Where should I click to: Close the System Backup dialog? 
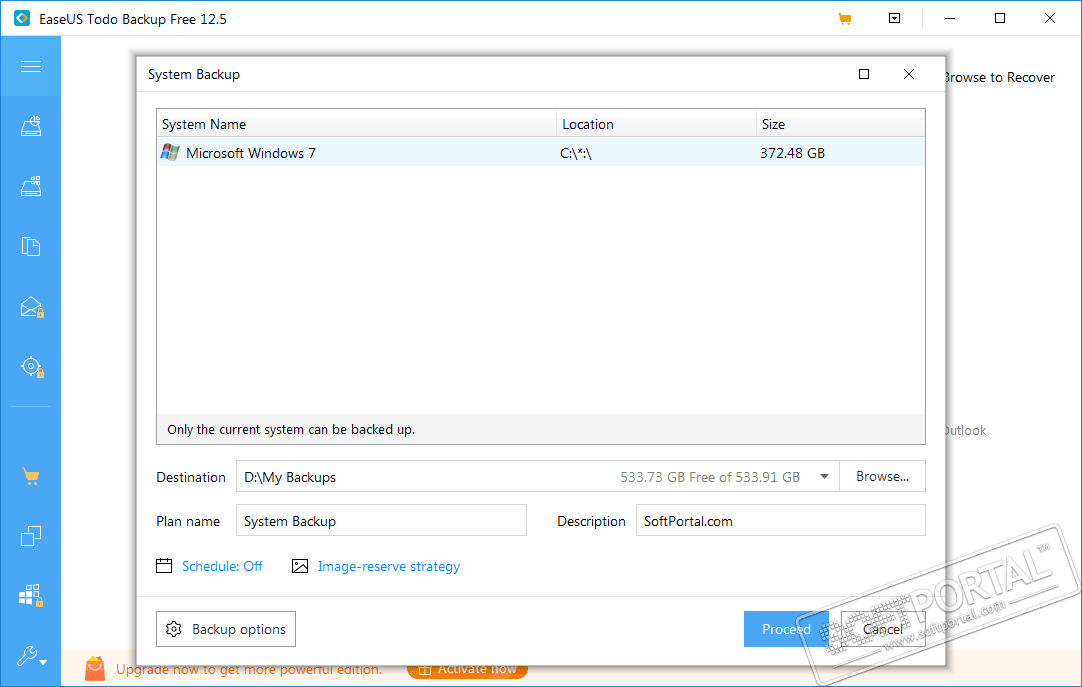pos(909,74)
